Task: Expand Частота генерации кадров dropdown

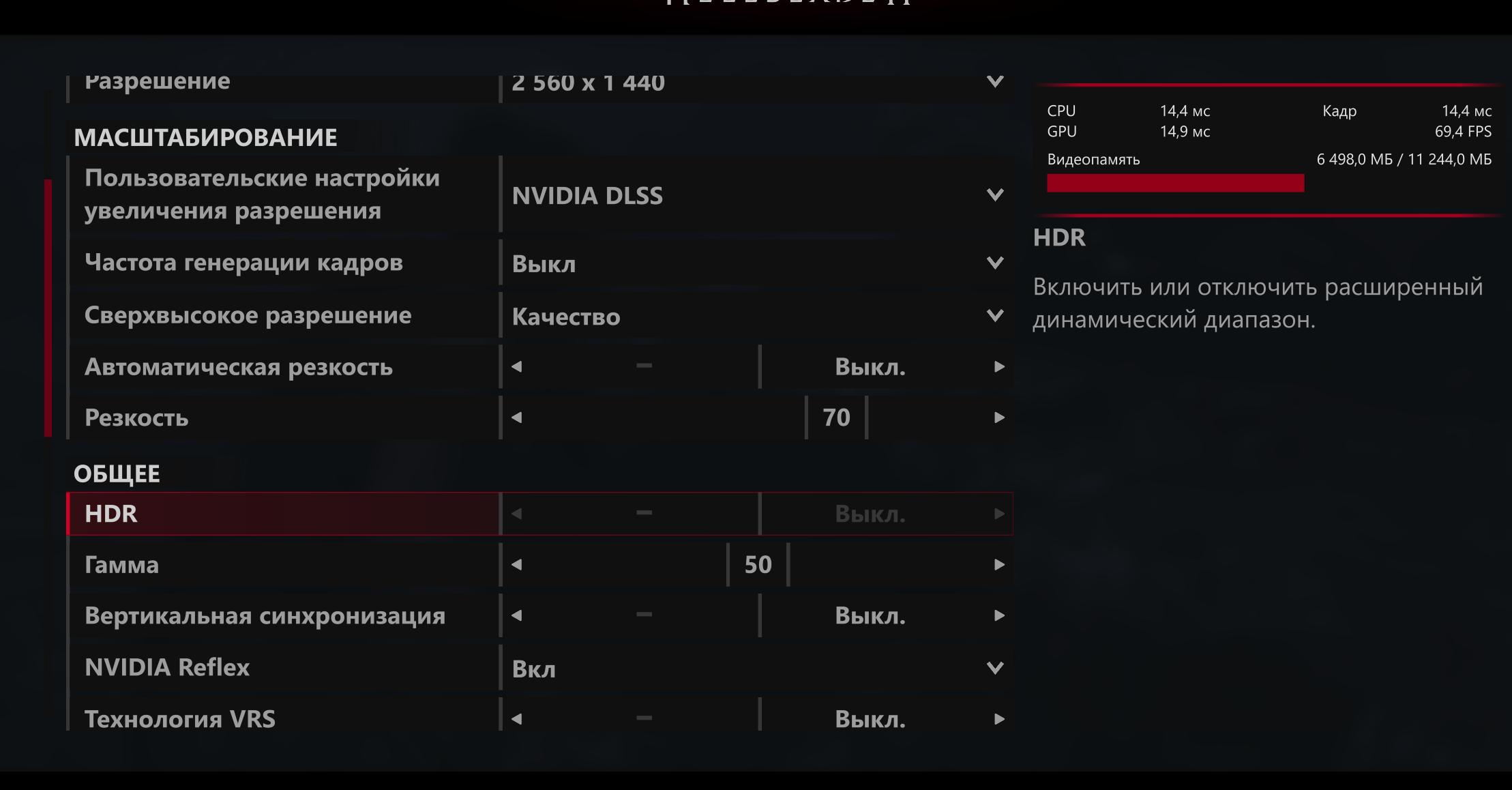Action: (x=995, y=263)
